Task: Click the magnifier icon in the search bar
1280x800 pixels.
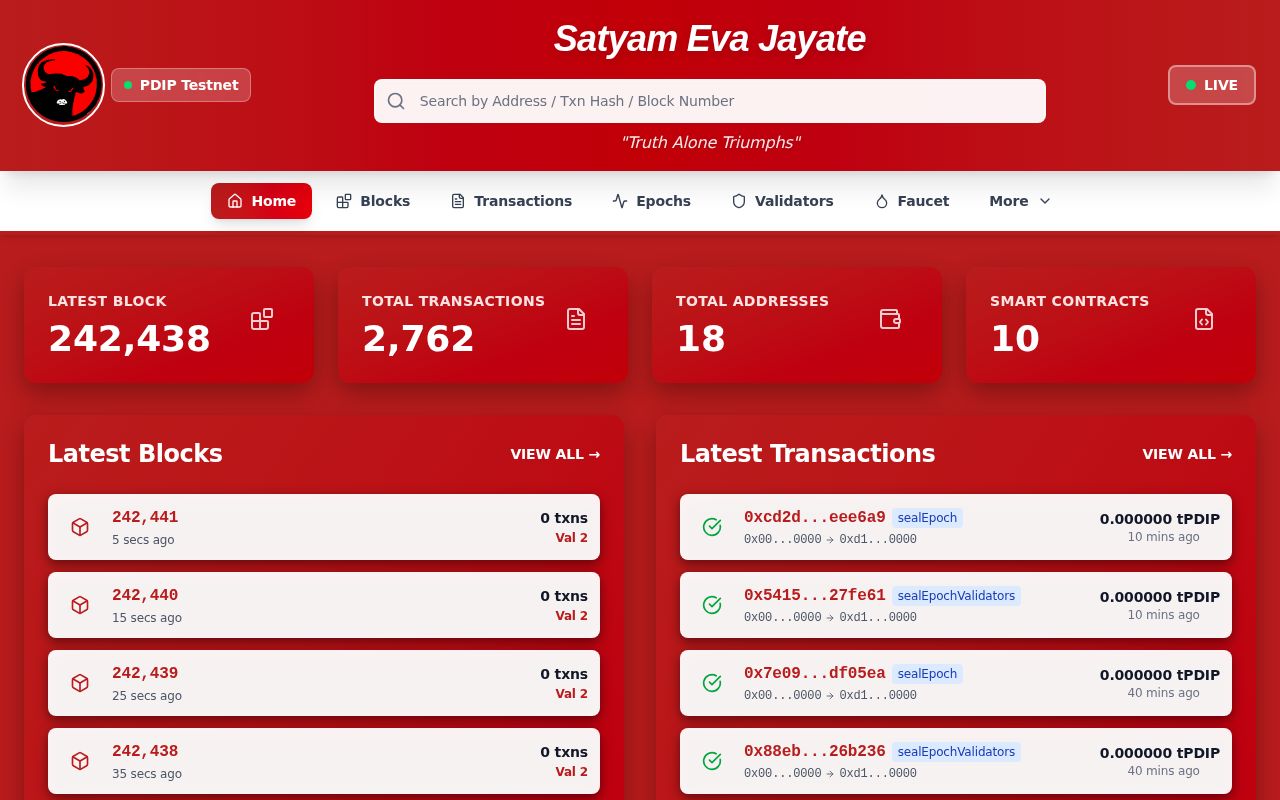Action: pyautogui.click(x=396, y=101)
